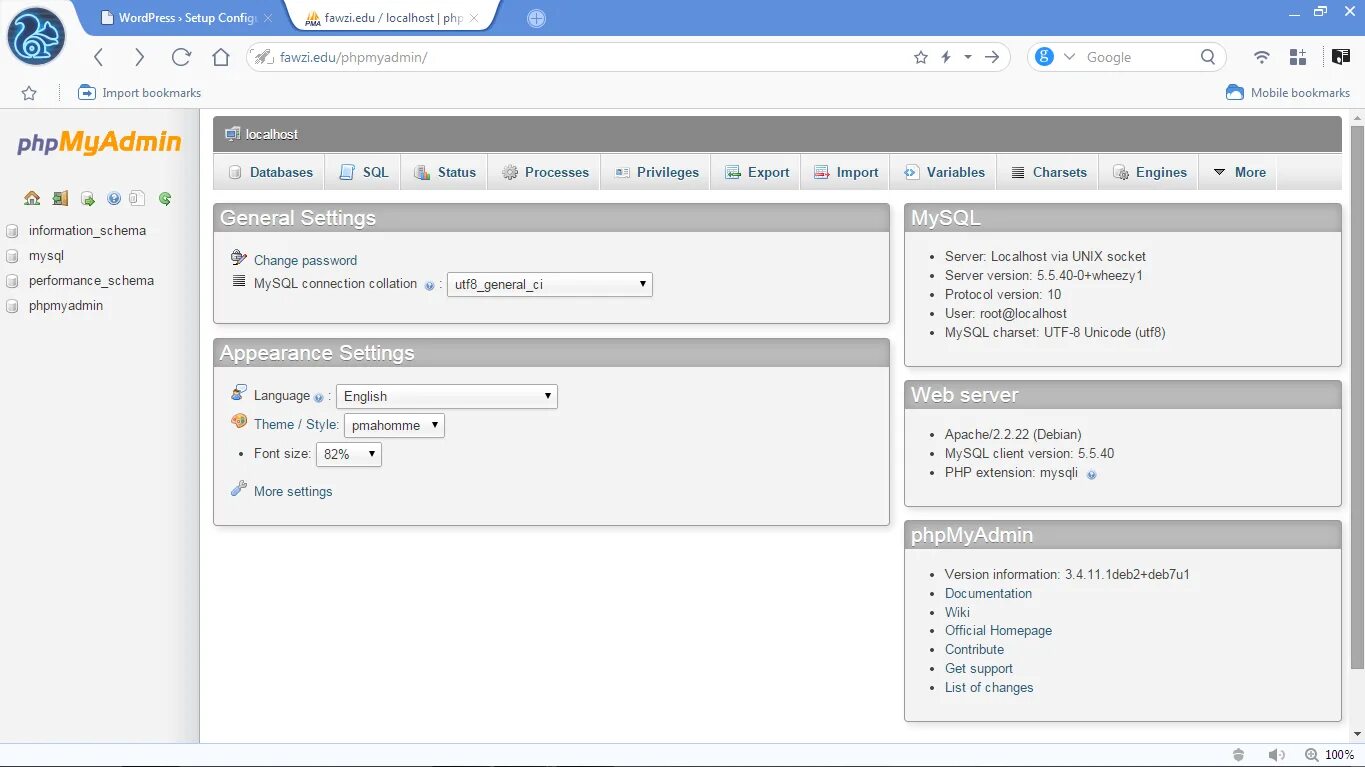Click the Change password link
This screenshot has height=767, width=1365.
pyautogui.click(x=305, y=261)
